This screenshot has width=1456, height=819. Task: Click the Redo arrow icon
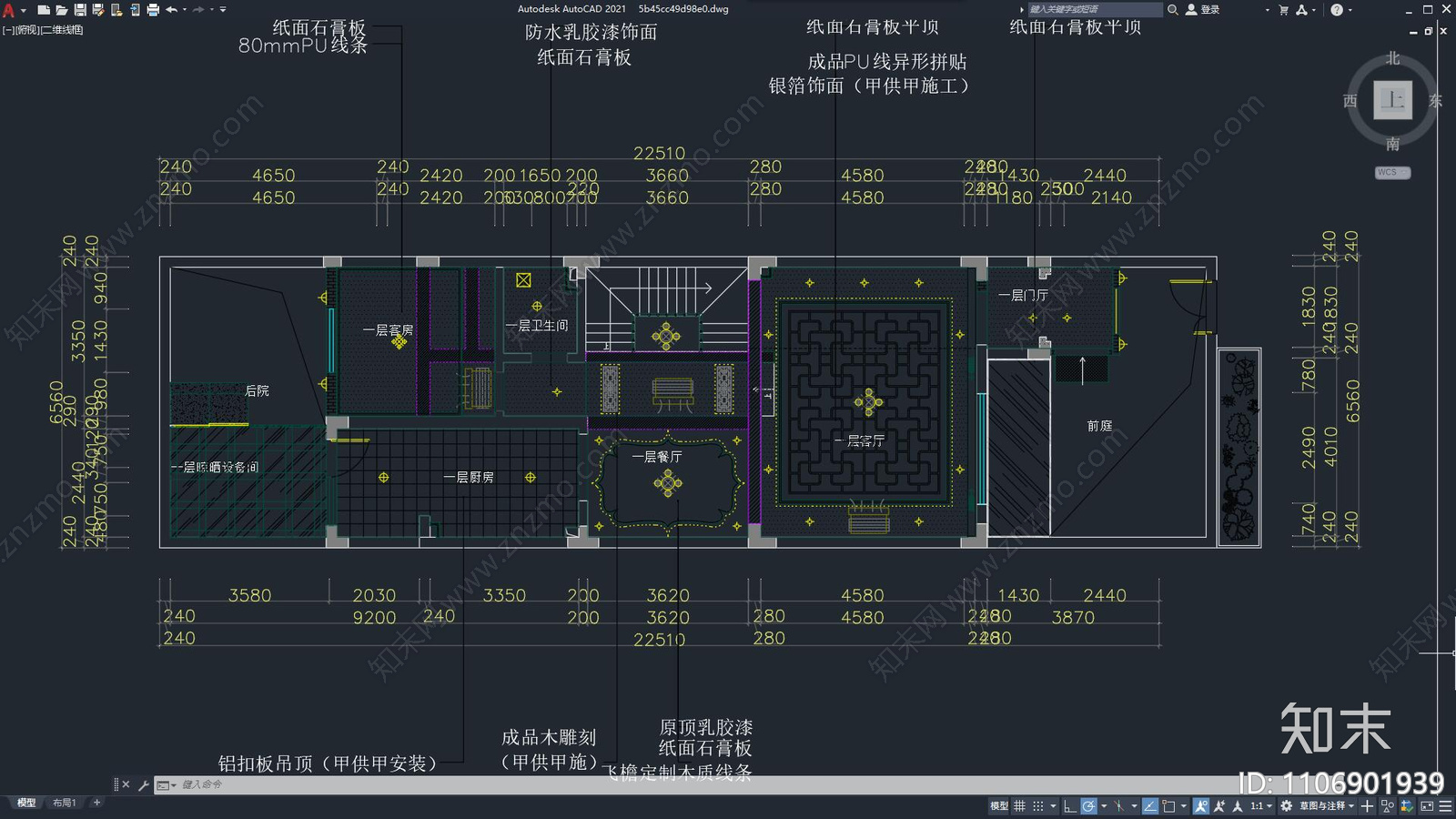pyautogui.click(x=198, y=10)
